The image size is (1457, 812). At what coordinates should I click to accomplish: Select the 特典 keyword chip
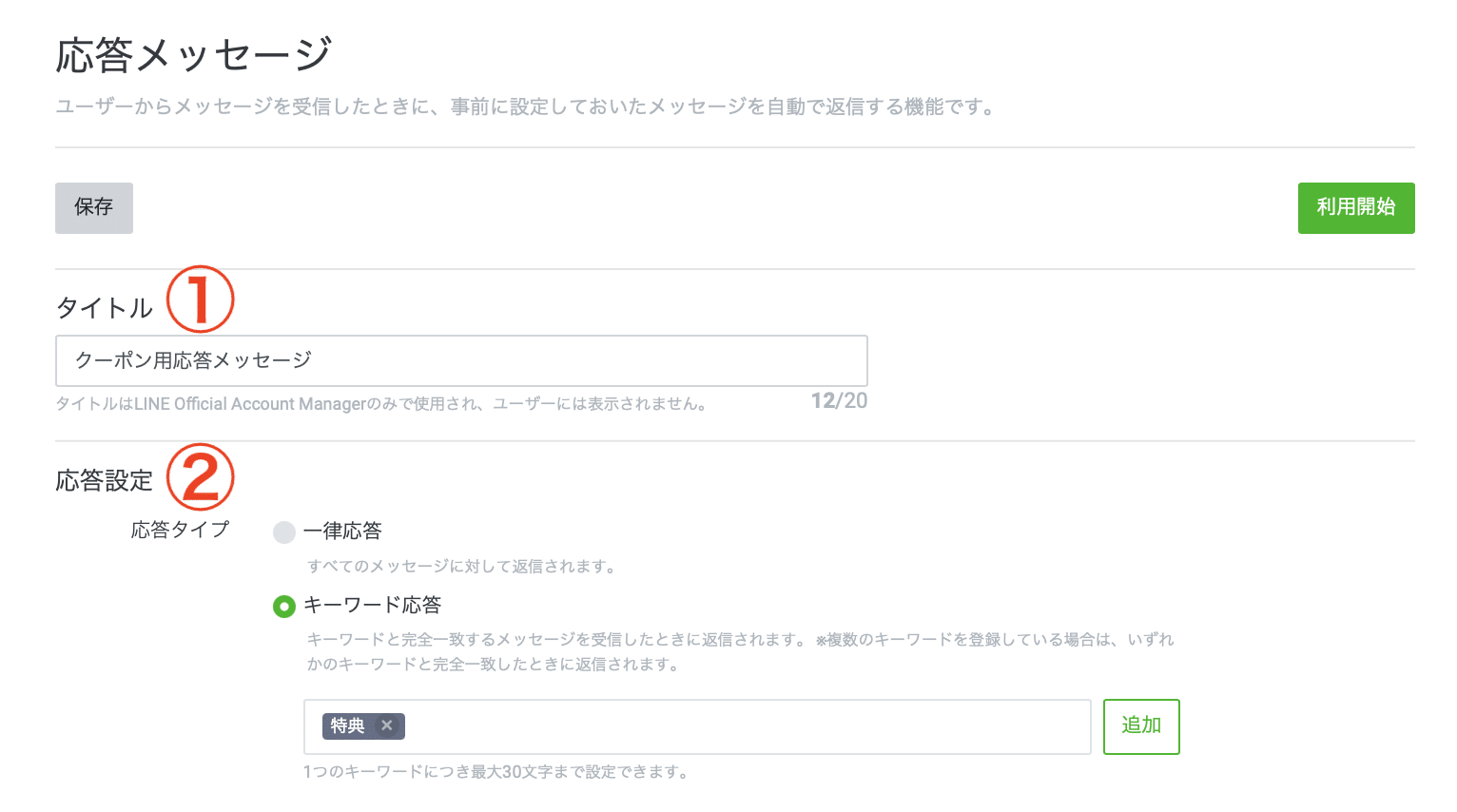tap(348, 725)
